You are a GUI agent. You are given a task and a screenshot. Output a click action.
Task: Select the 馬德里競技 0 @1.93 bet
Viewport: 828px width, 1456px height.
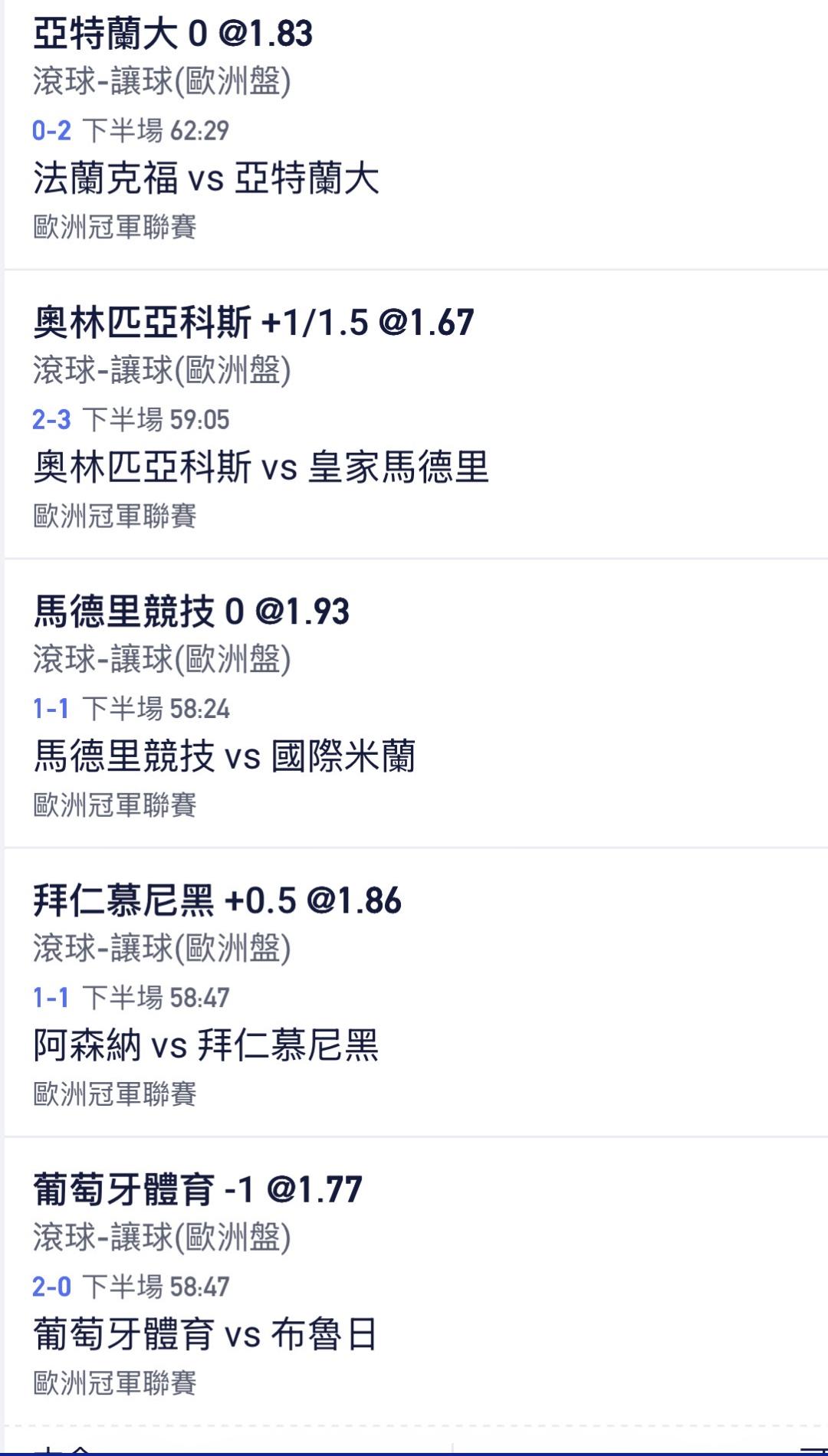point(192,612)
